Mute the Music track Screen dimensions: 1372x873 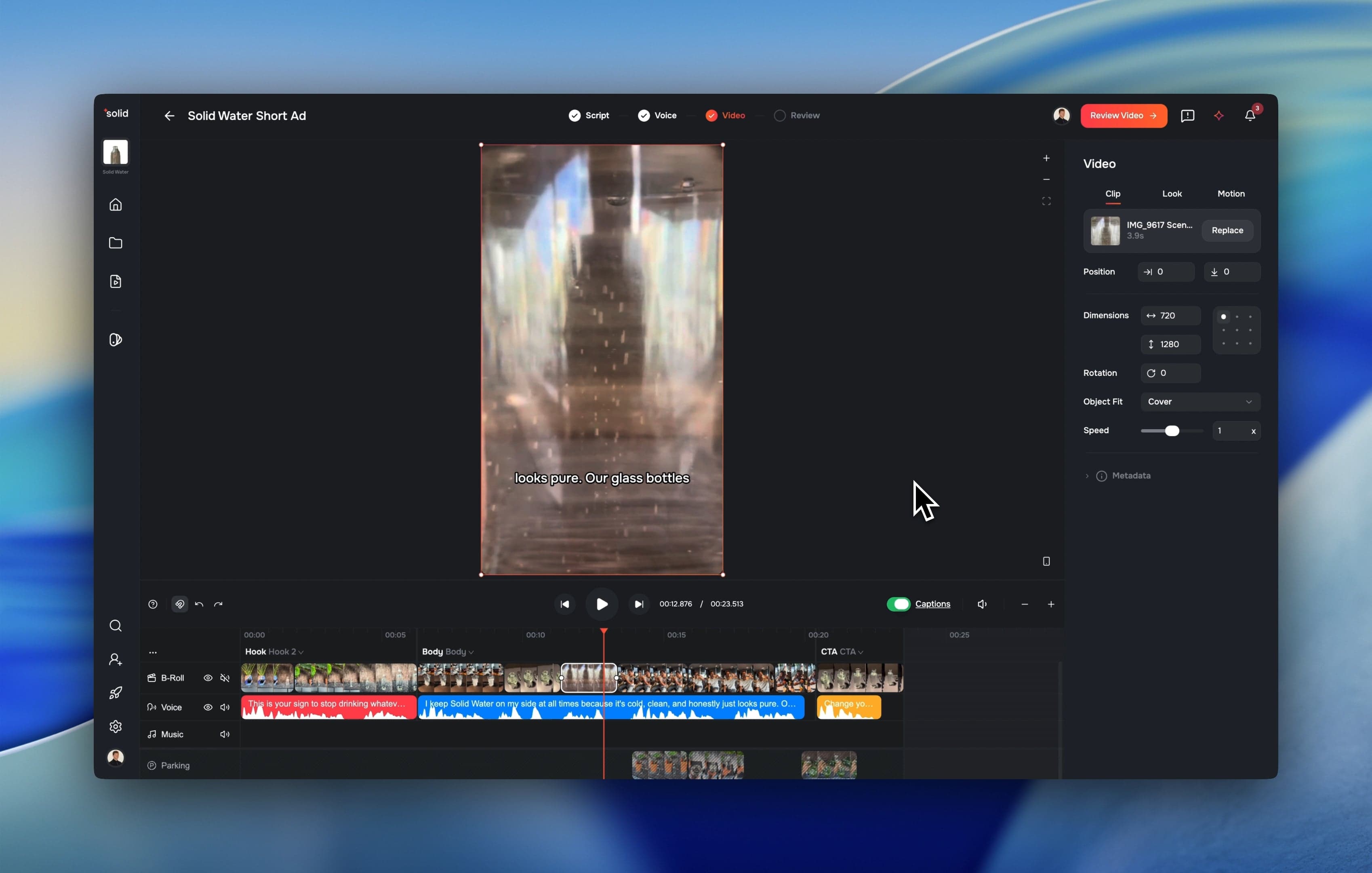225,734
